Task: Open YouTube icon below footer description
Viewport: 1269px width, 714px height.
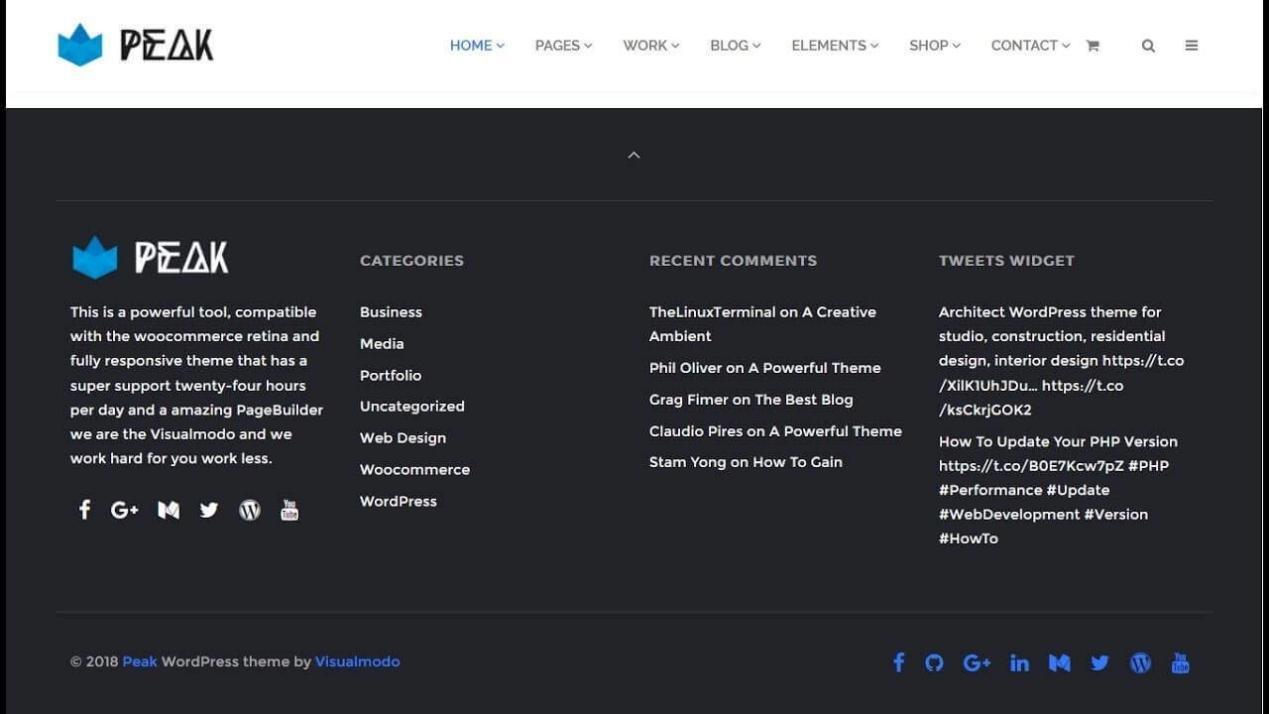Action: point(289,510)
